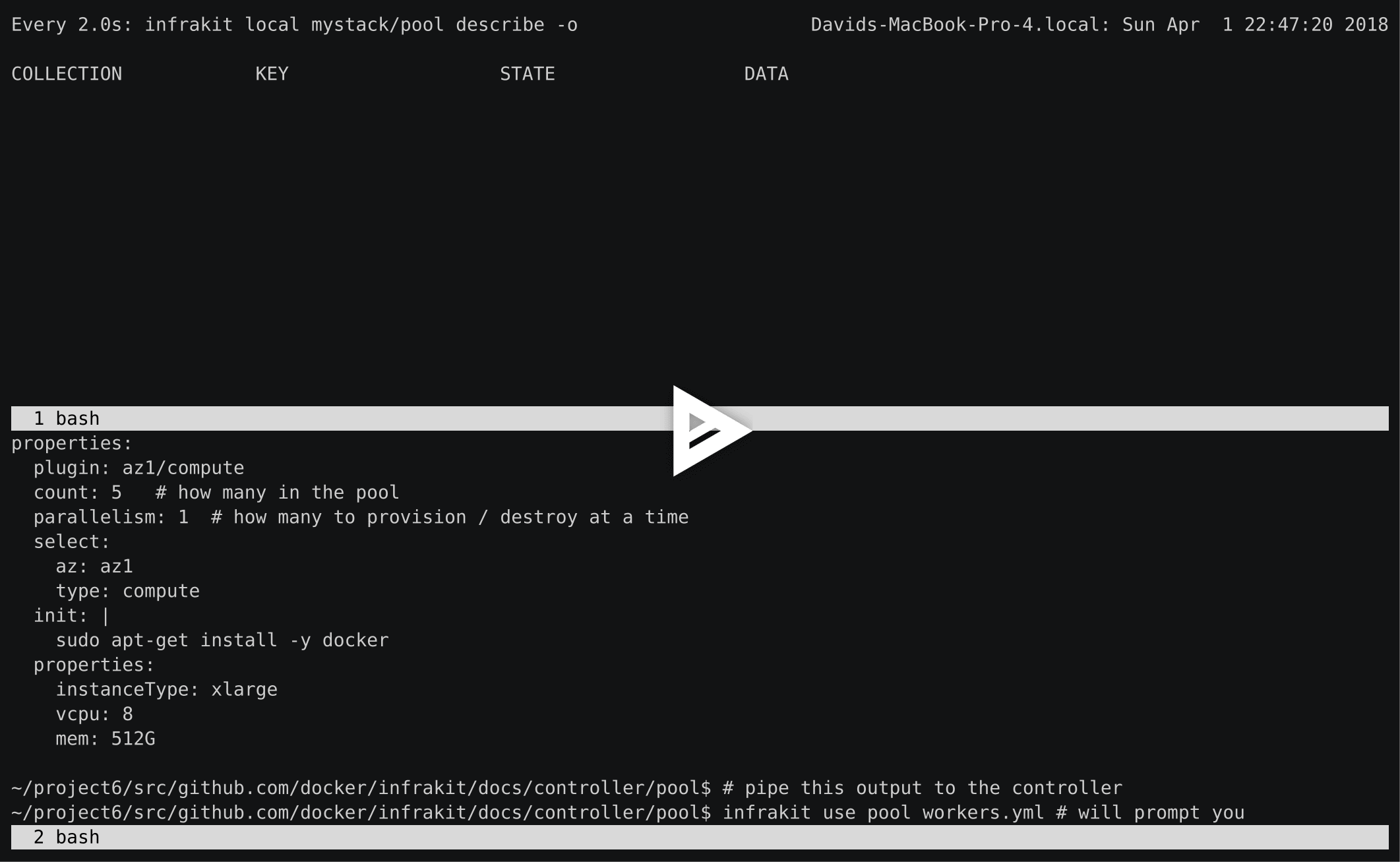The image size is (1400, 862).
Task: Click the COLLECTION column header
Action: [67, 74]
